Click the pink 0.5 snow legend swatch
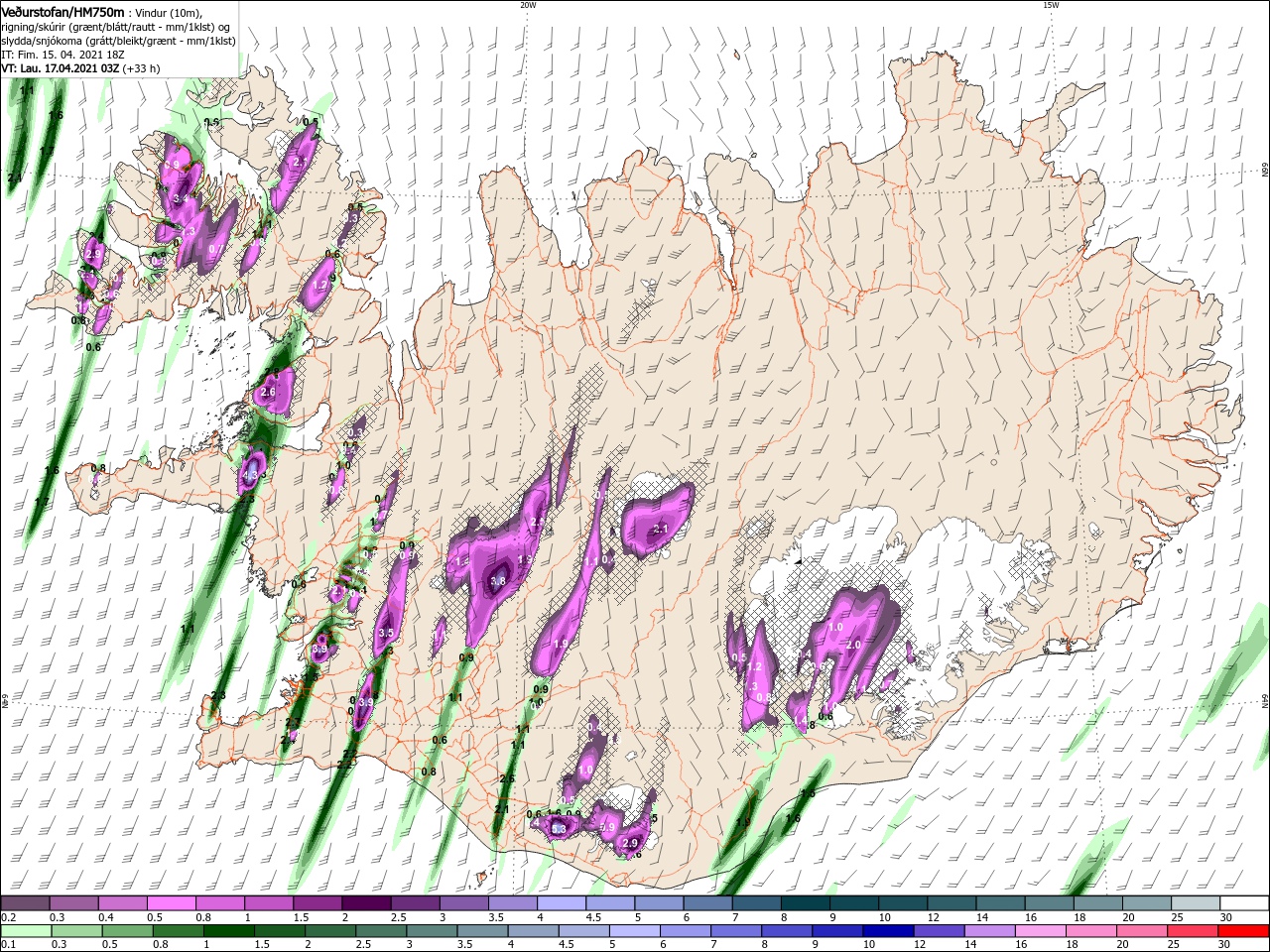 pos(171,903)
